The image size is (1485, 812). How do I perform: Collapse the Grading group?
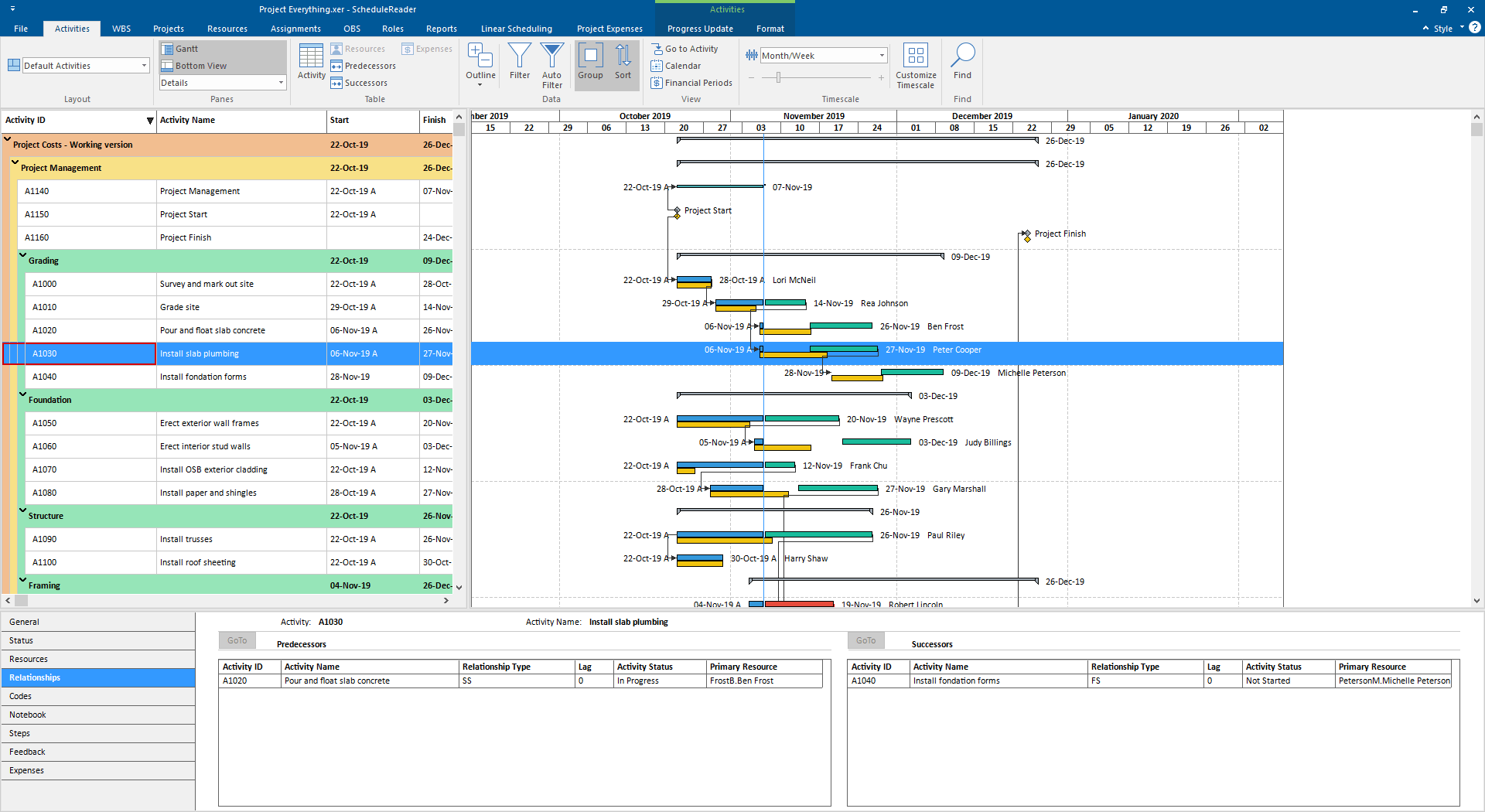coord(22,256)
